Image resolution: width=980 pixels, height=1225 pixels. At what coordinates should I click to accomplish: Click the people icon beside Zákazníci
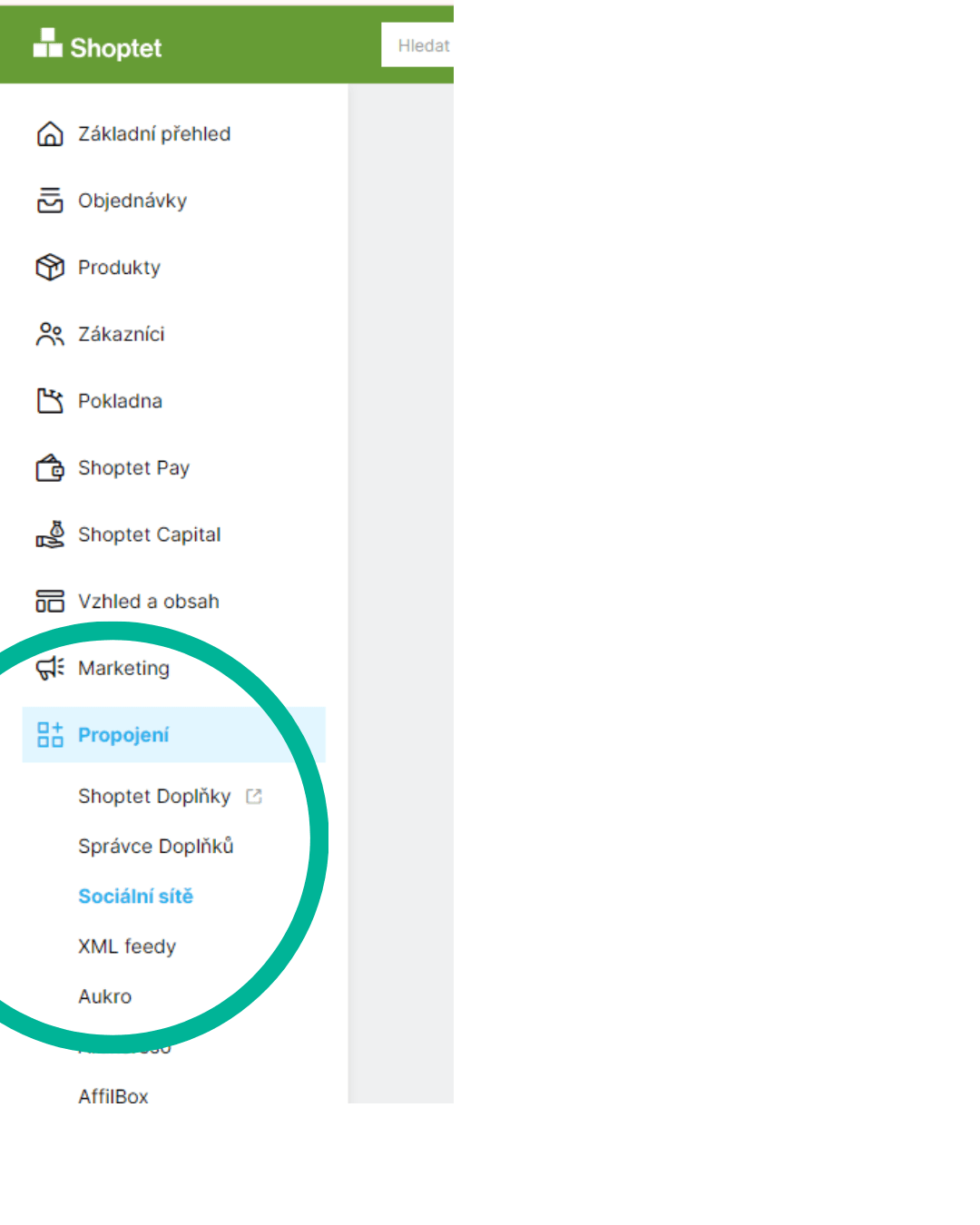[50, 334]
